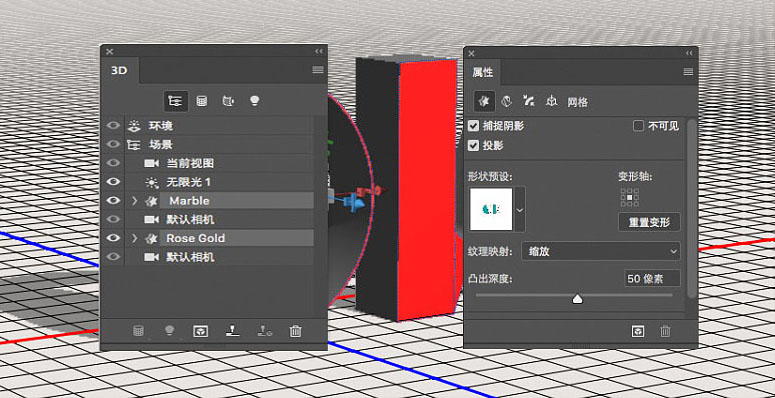Select the 默认相机 row under Rose Gold
Viewport: 775px width, 398px height.
tap(219, 257)
